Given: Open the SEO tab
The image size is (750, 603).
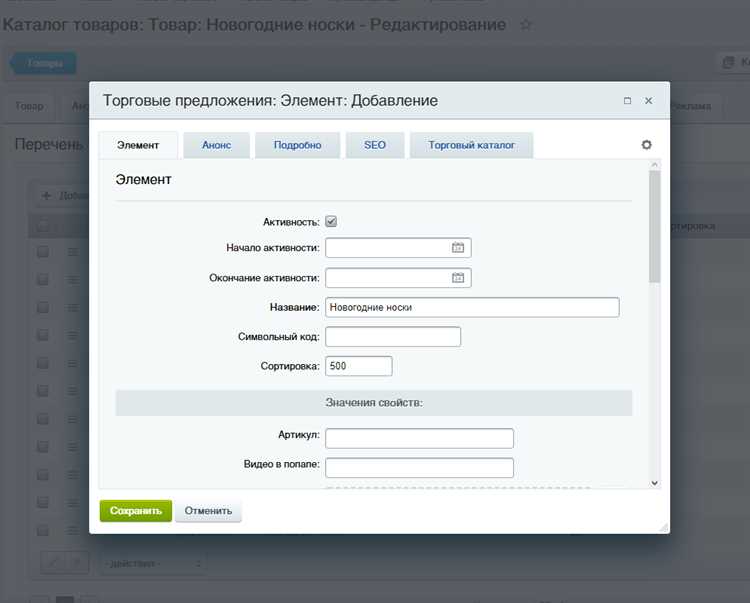Looking at the screenshot, I should pyautogui.click(x=375, y=145).
